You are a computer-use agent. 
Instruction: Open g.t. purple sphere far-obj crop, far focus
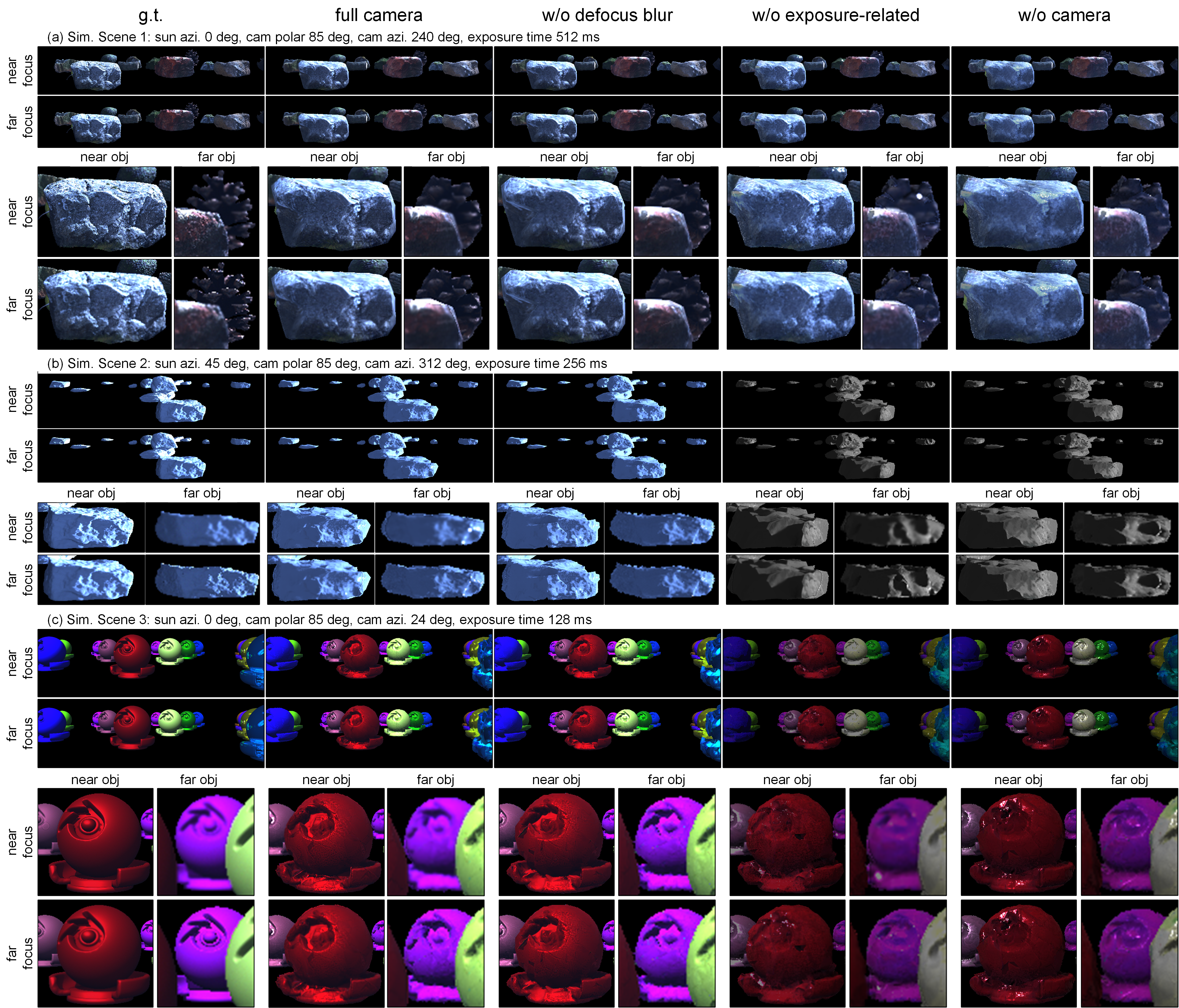click(205, 953)
